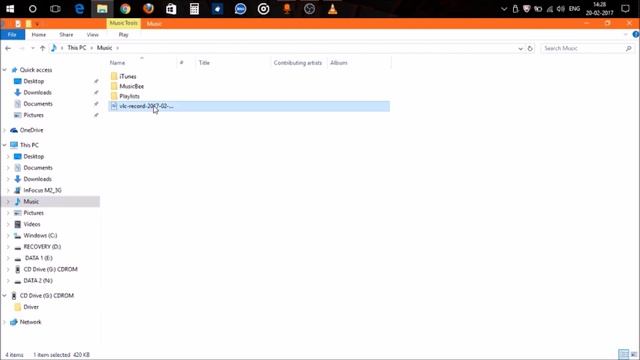The height and width of the screenshot is (360, 640).
Task: Sort by track number column header
Action: click(x=182, y=63)
